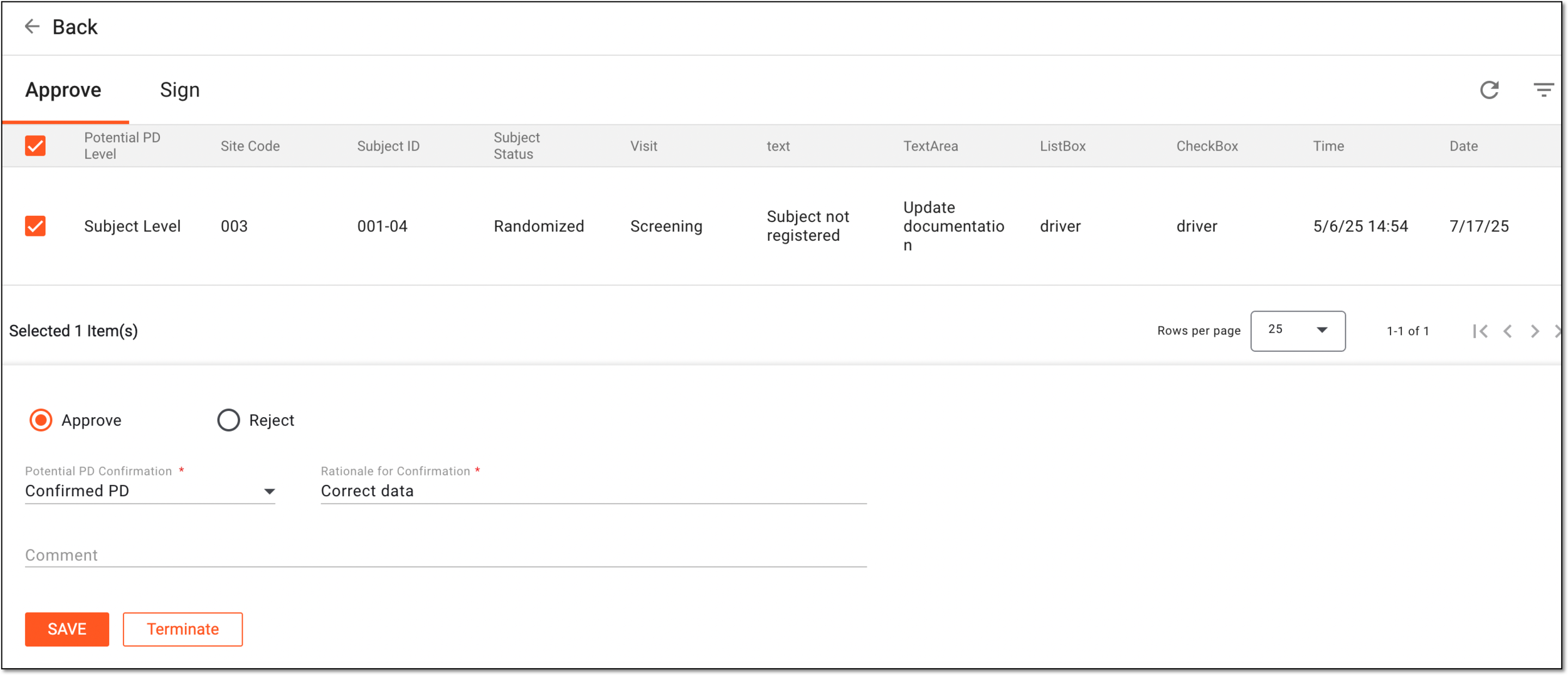Focus the Rationale for Confirmation field
1568x675 pixels.
pyautogui.click(x=593, y=491)
